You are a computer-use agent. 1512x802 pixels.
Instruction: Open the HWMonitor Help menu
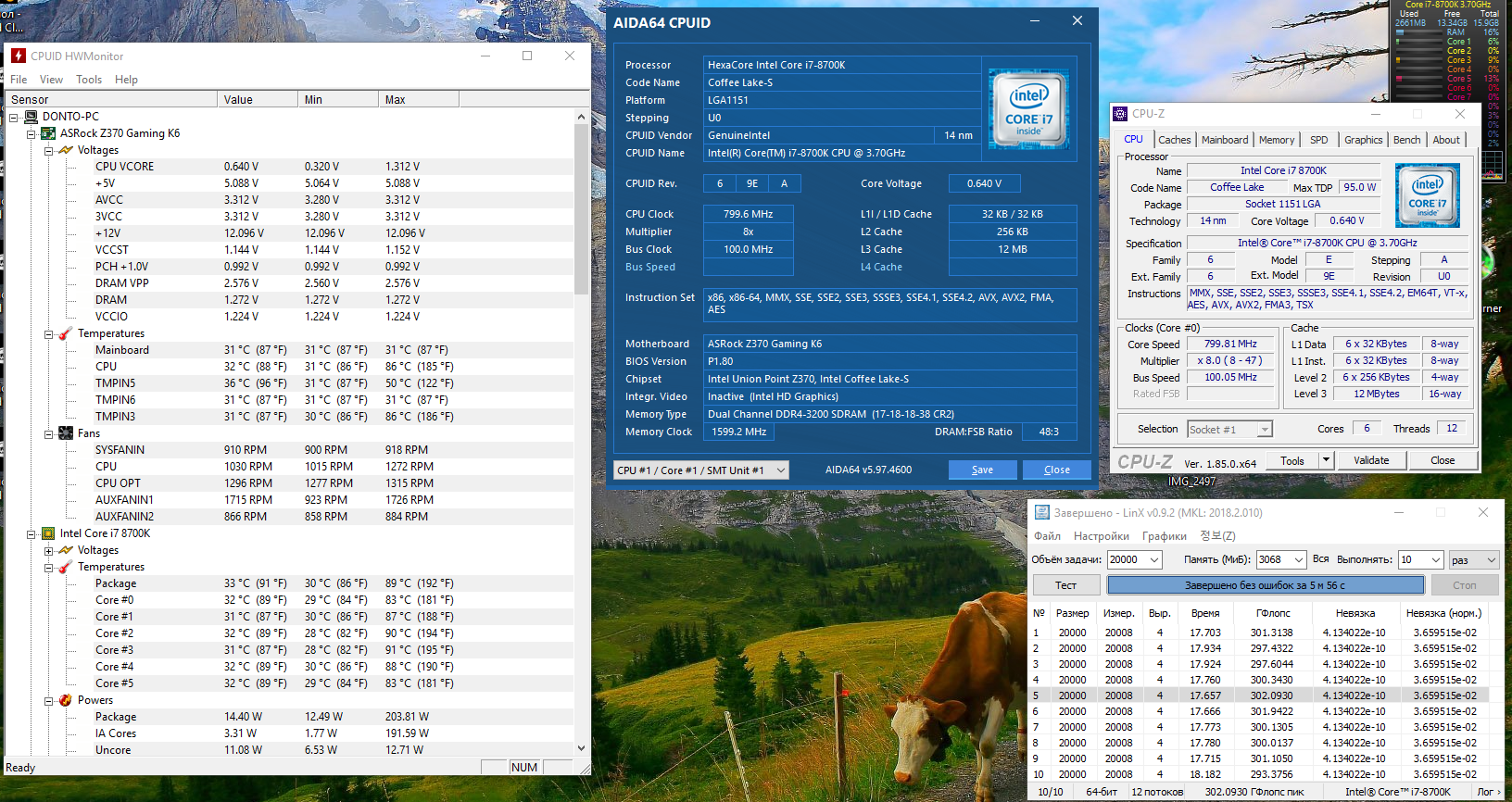click(x=126, y=80)
